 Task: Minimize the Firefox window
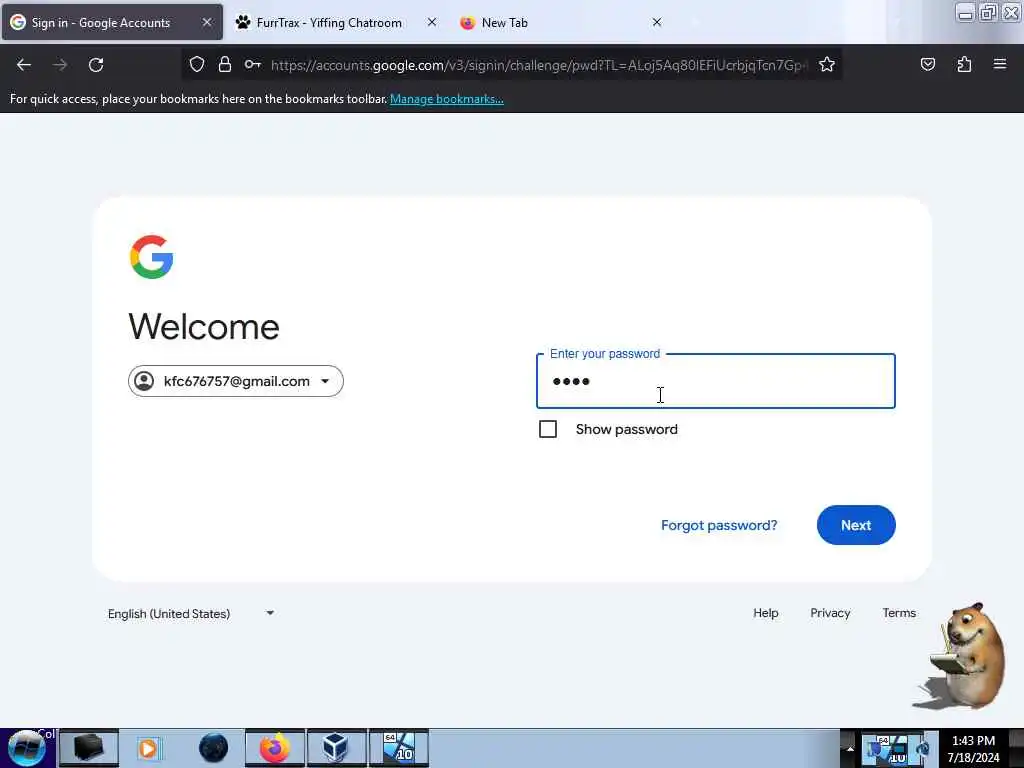[x=965, y=12]
